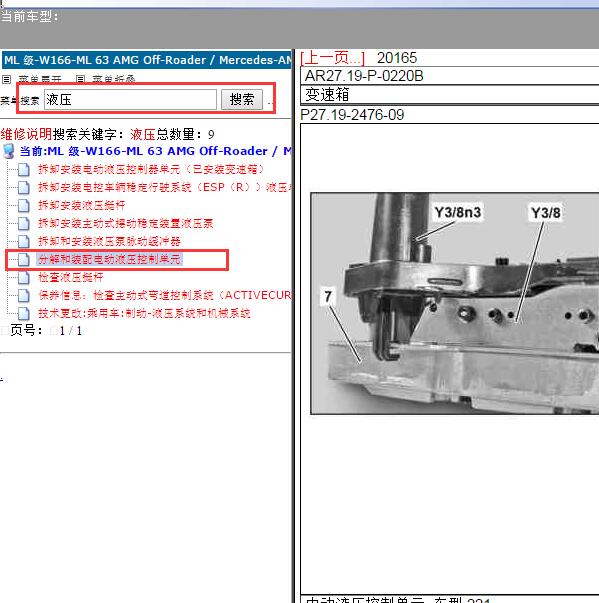Open 拆卸安装电动液压控制器单元（已安装变速箱）
Screen dimensions: 599x603
(x=151, y=169)
